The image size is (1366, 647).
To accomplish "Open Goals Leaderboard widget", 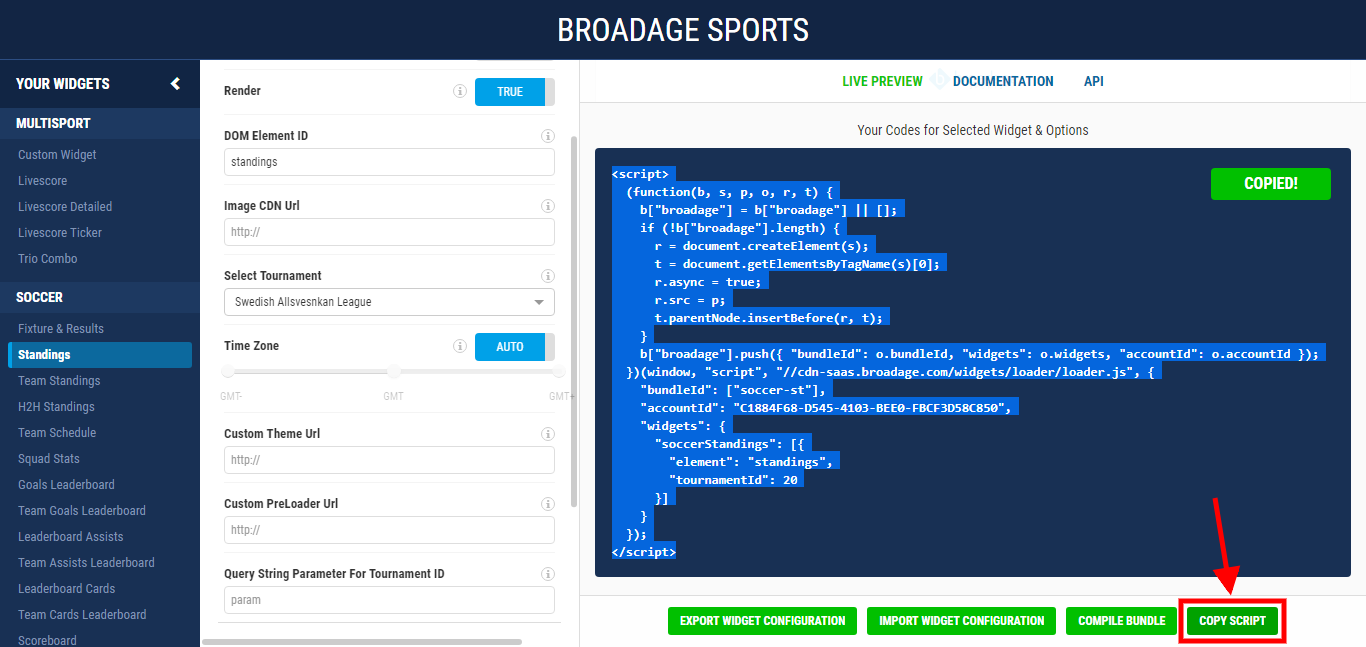I will [66, 485].
